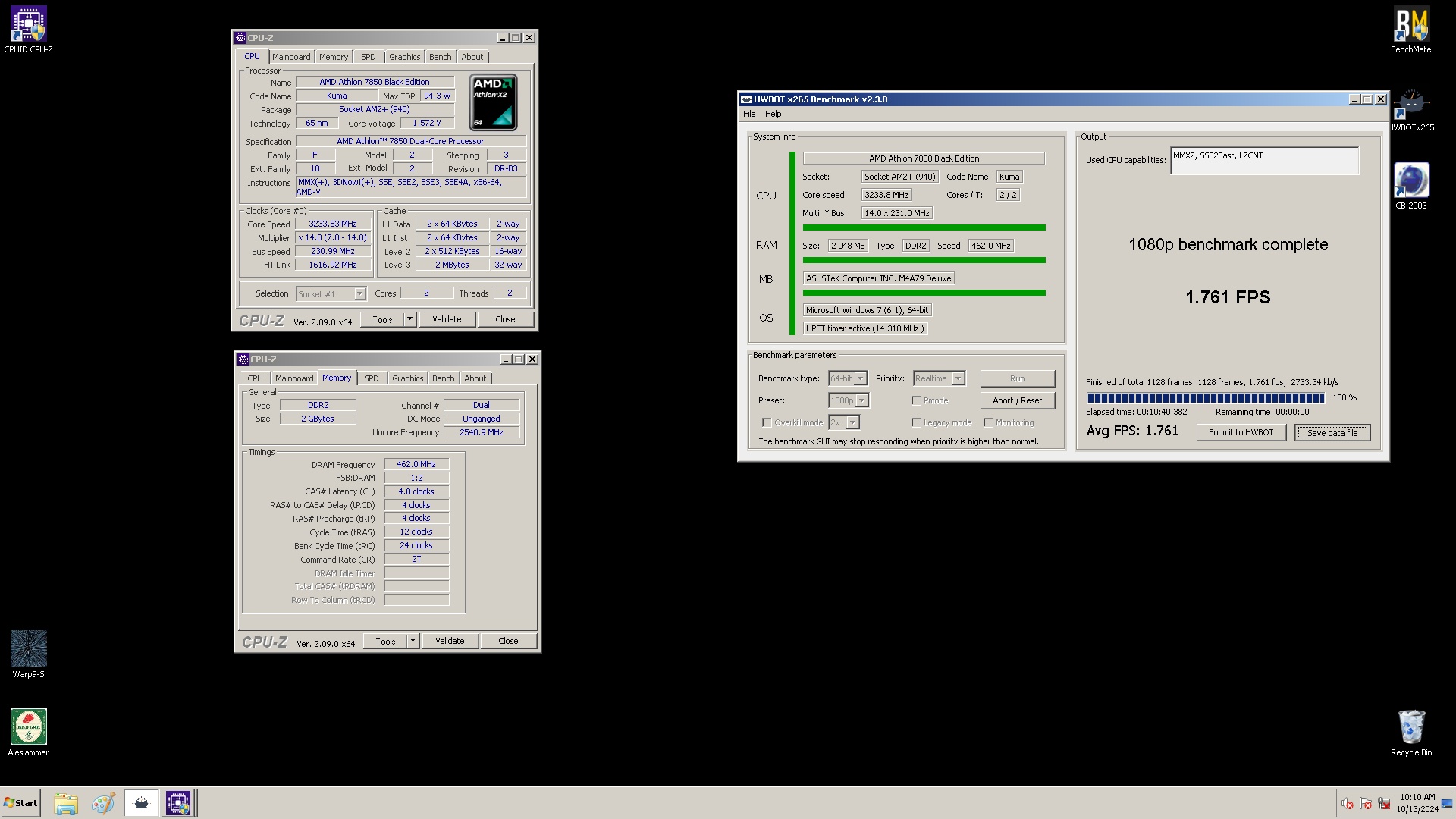1456x819 pixels.
Task: Open Graphics tab in Memory CPU-Z window
Action: tap(408, 378)
